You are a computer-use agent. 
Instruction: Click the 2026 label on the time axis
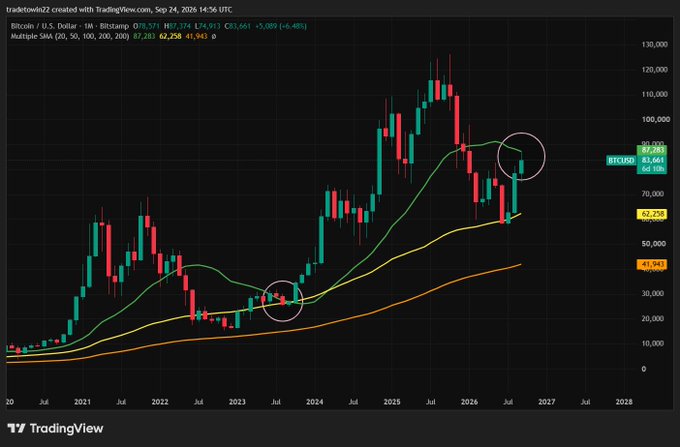[469, 402]
